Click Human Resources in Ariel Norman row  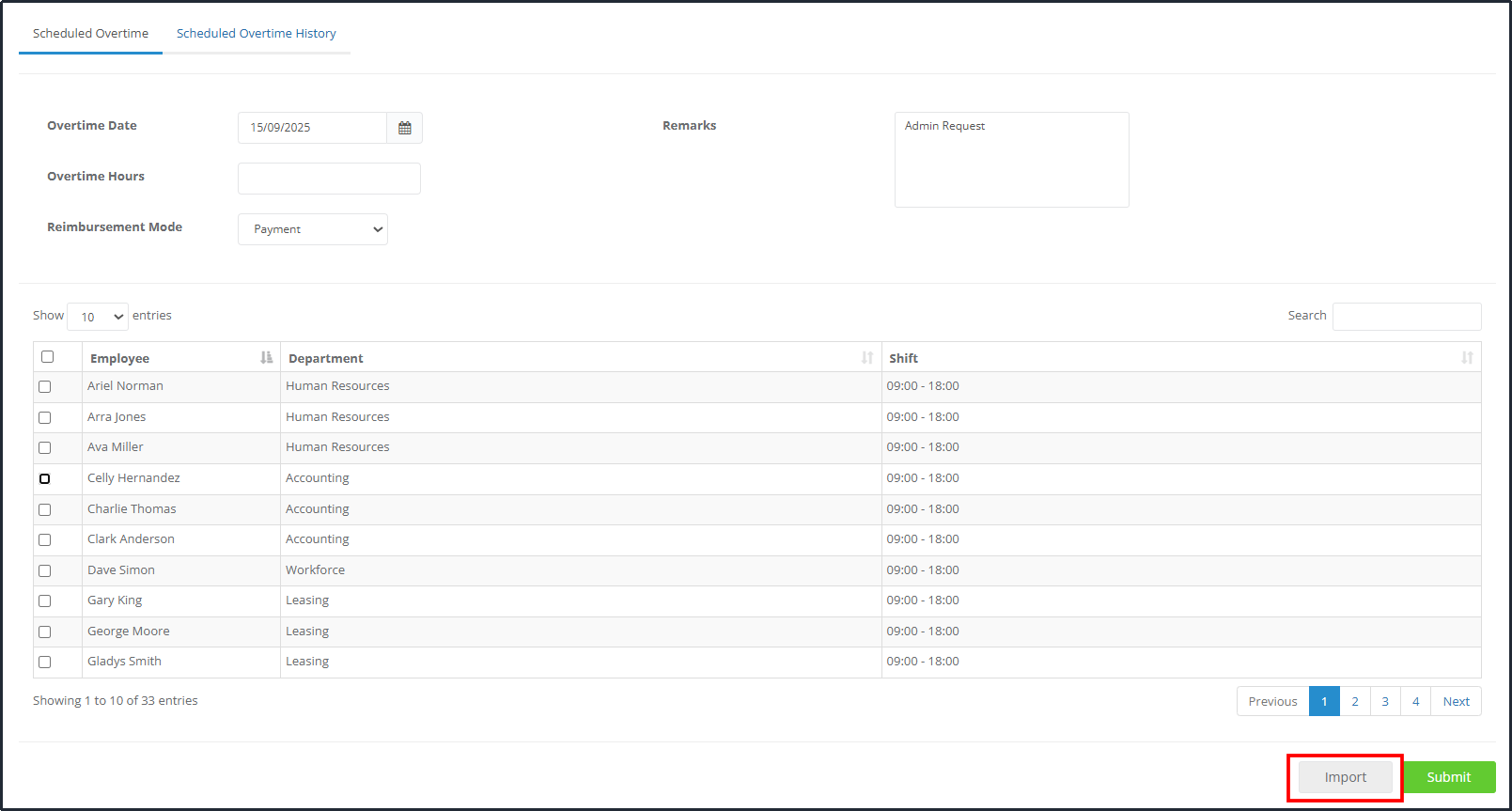pyautogui.click(x=337, y=385)
